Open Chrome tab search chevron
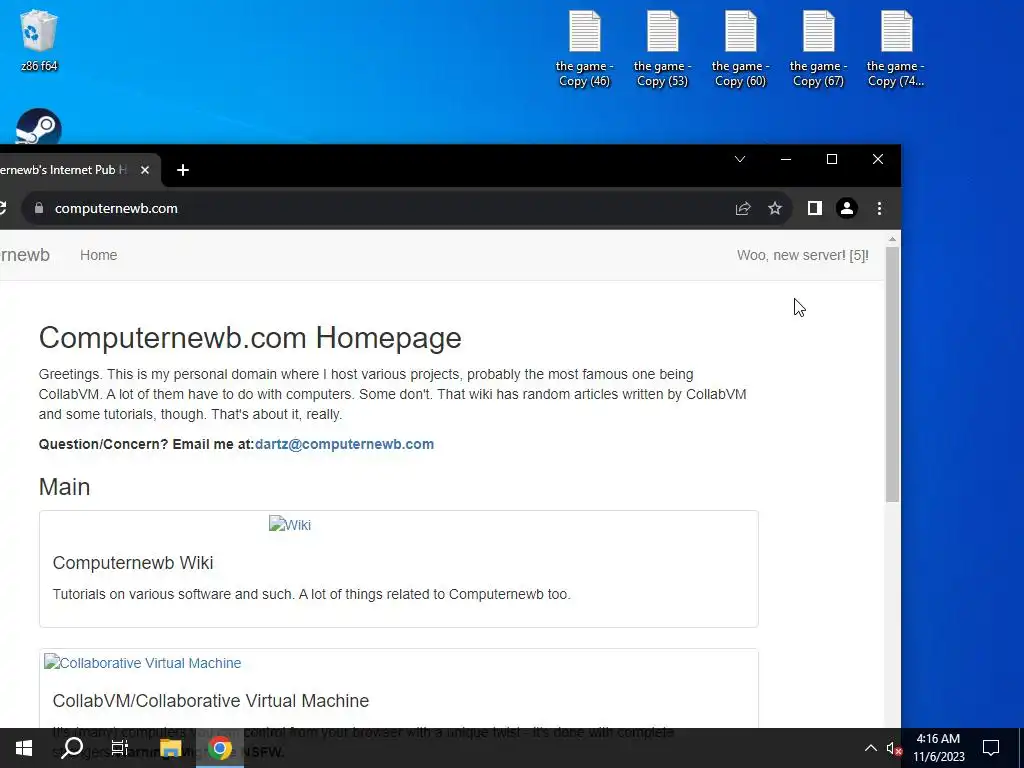This screenshot has width=1024, height=768. (740, 159)
